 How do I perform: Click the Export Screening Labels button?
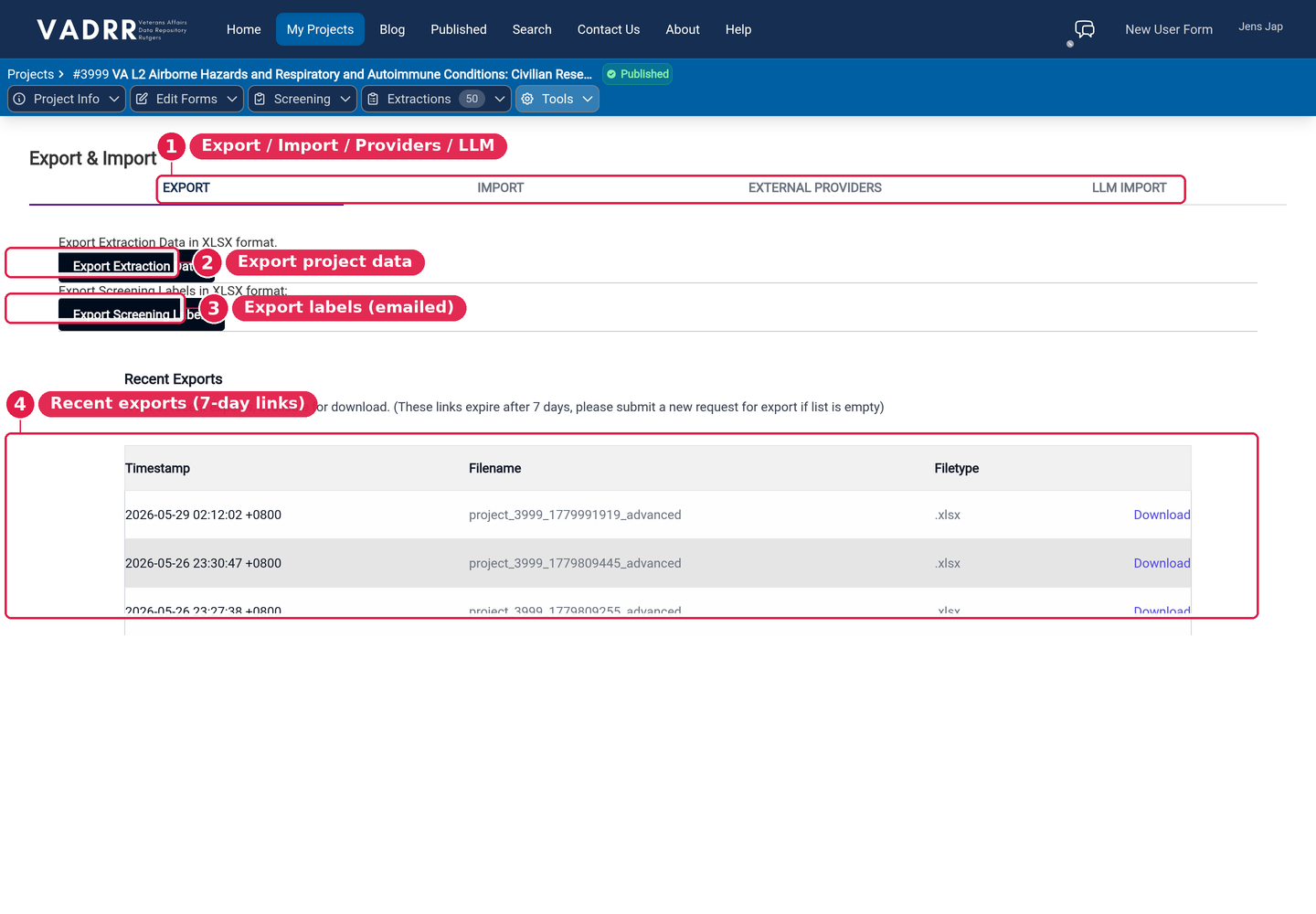[x=142, y=314]
